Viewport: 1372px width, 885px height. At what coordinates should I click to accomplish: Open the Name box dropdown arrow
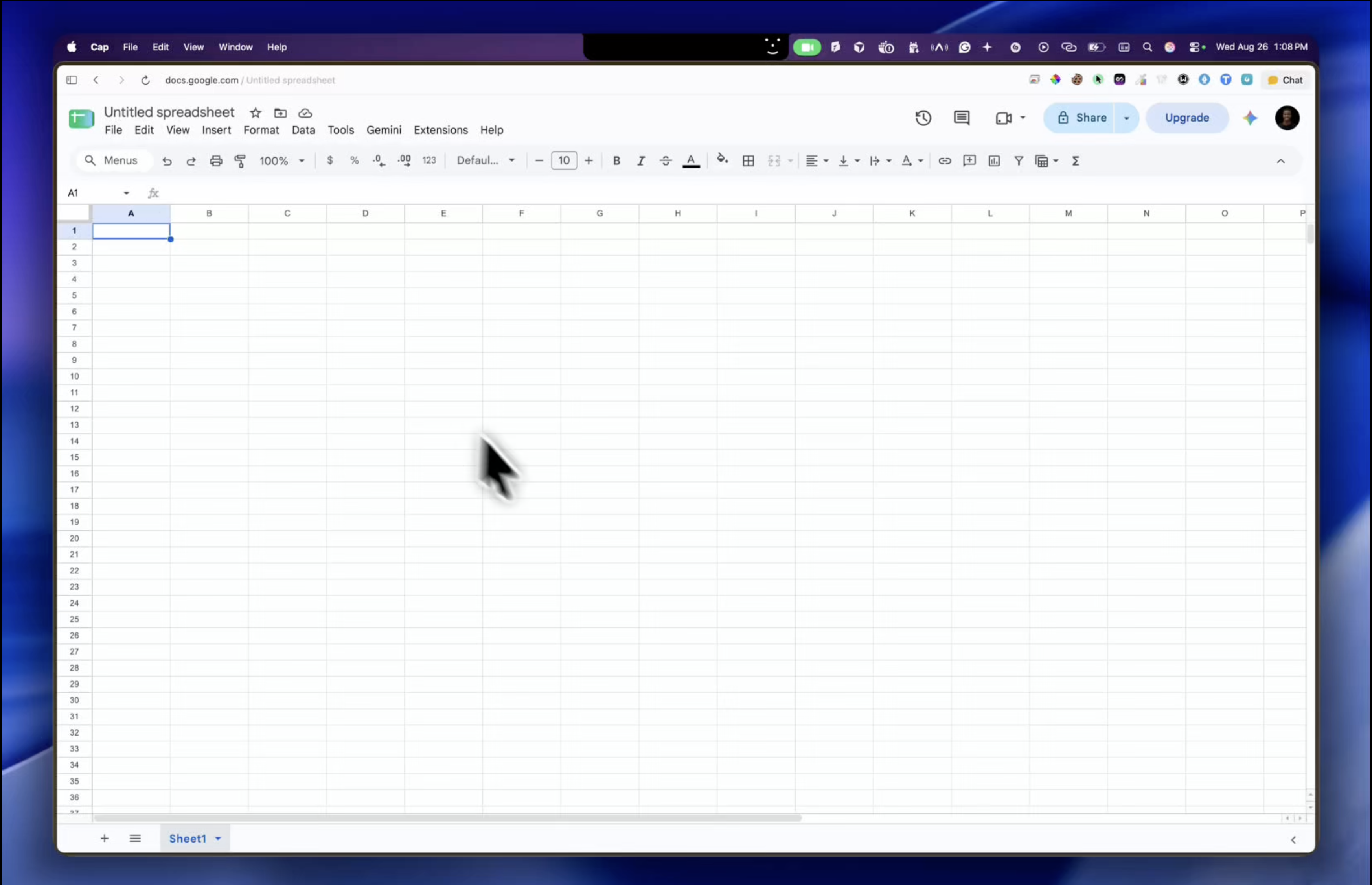126,193
